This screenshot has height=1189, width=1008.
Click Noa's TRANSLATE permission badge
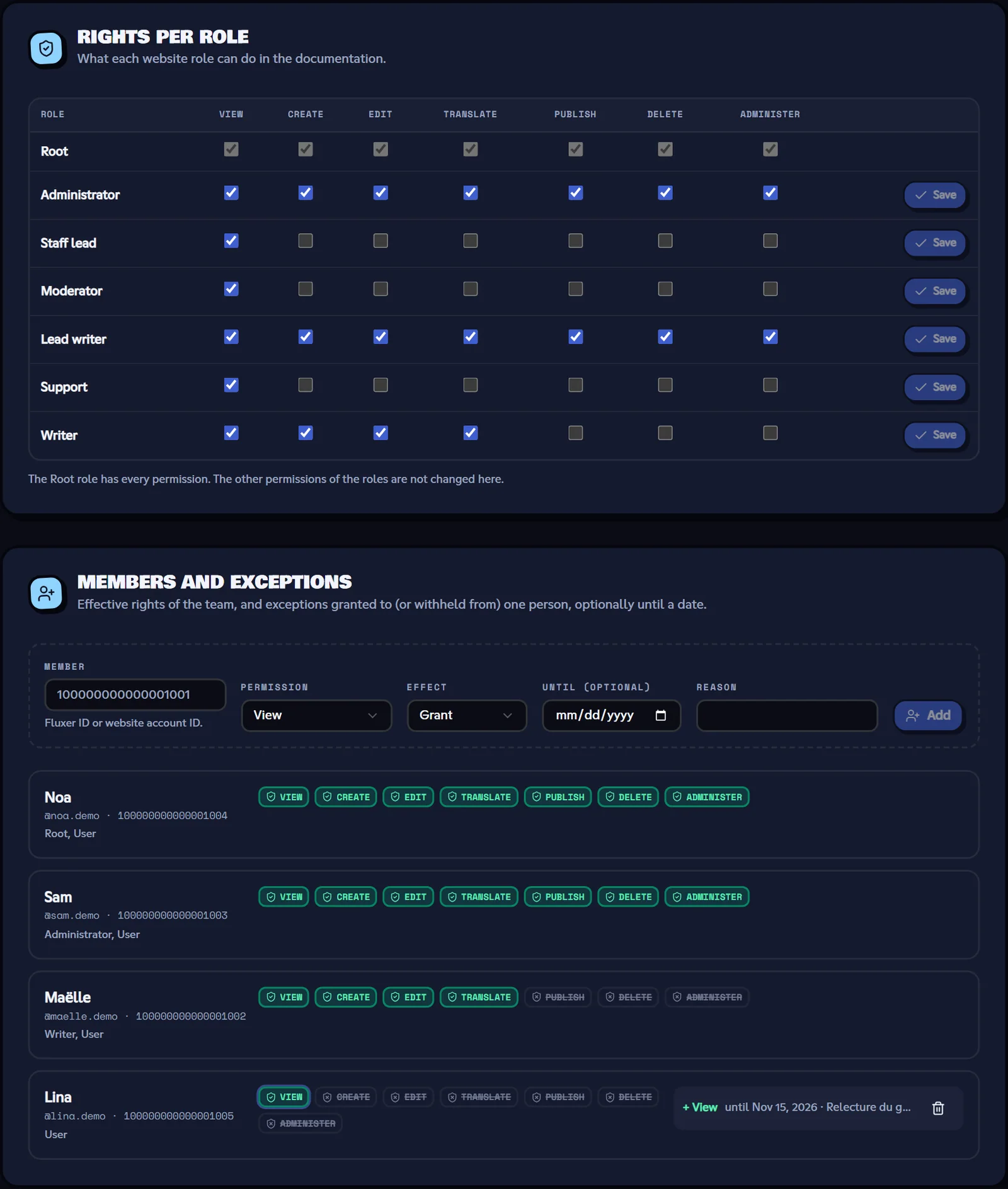pos(479,797)
